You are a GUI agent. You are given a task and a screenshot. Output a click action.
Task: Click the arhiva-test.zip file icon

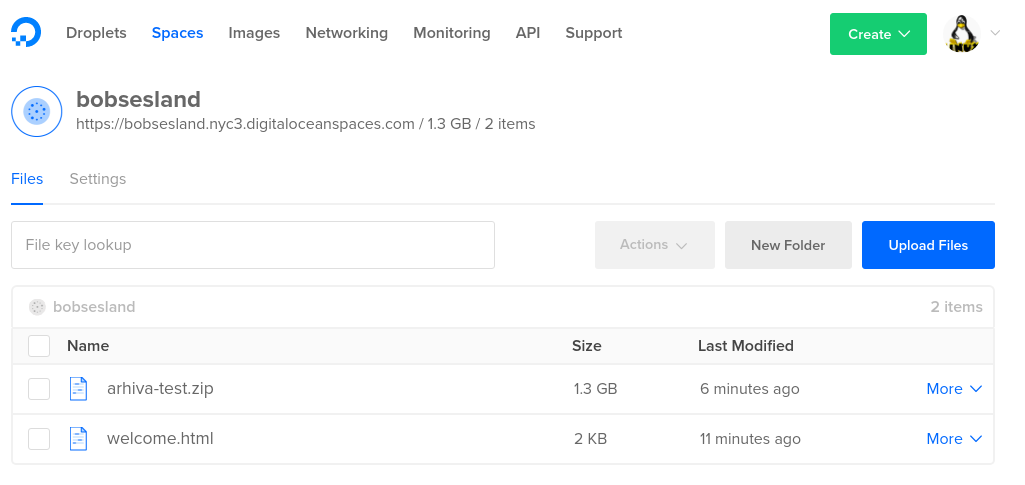pyautogui.click(x=79, y=389)
